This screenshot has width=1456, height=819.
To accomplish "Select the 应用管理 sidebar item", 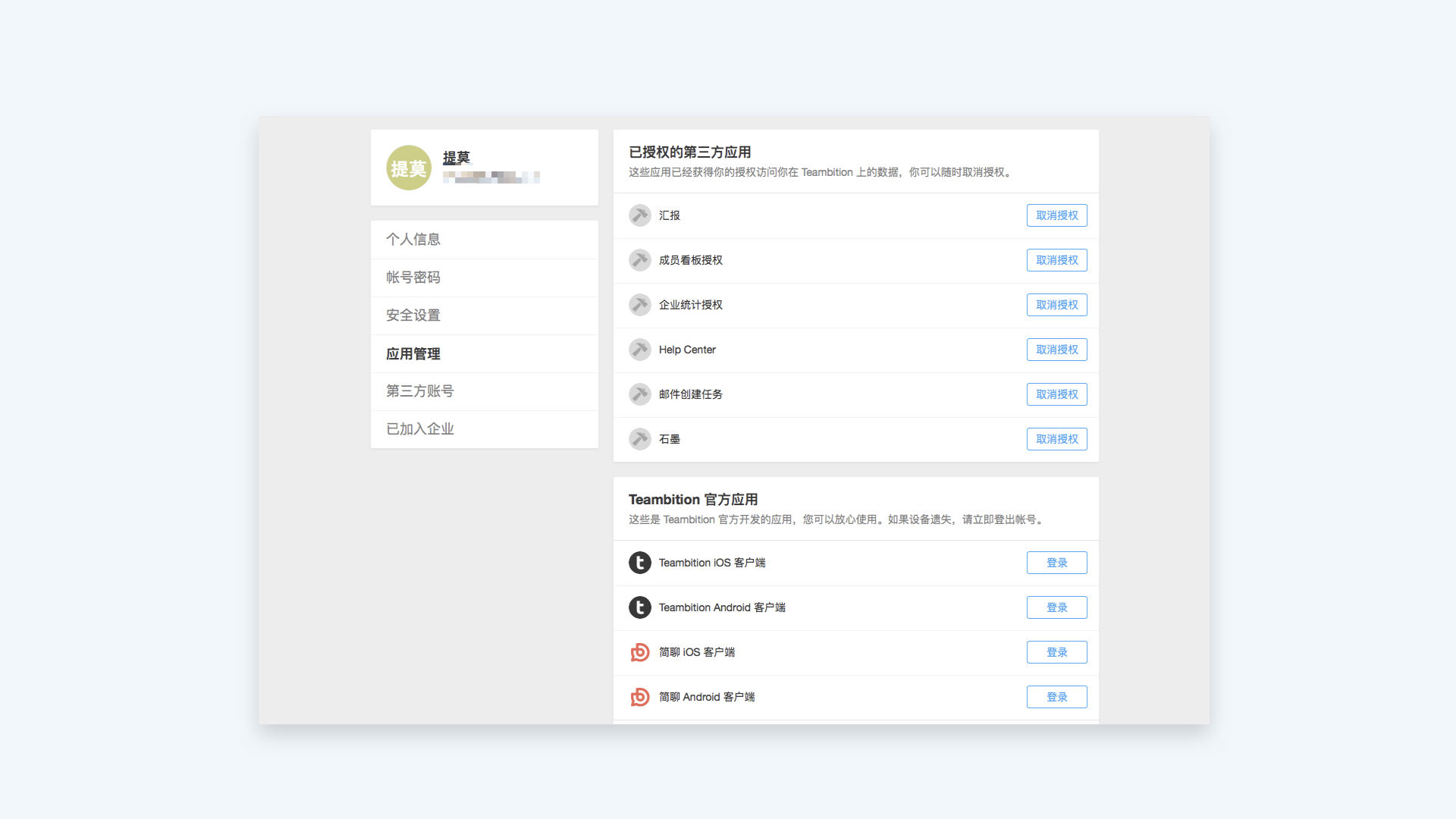I will pyautogui.click(x=485, y=353).
